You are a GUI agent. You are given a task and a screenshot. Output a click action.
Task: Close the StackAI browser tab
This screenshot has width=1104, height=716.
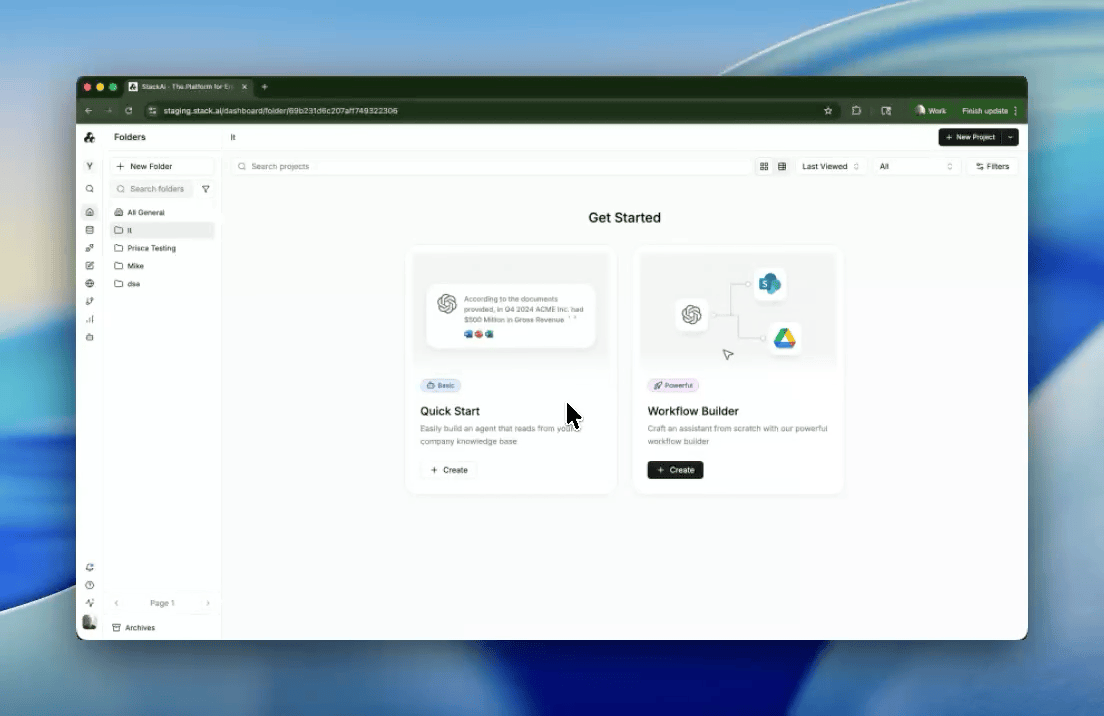244,87
